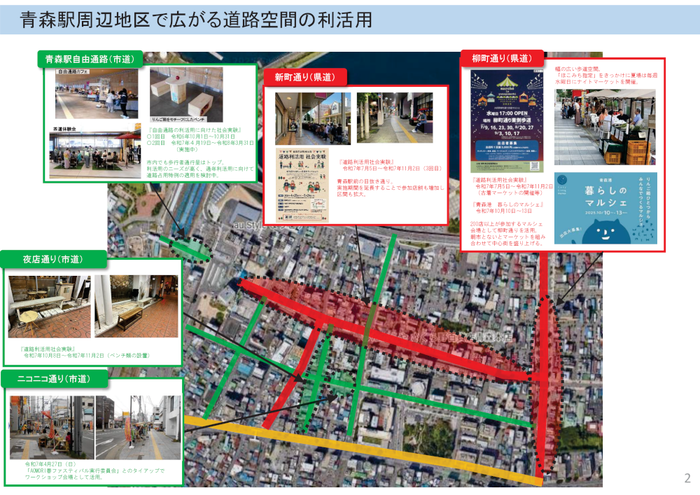Click the au Style label on the map

point(248,226)
